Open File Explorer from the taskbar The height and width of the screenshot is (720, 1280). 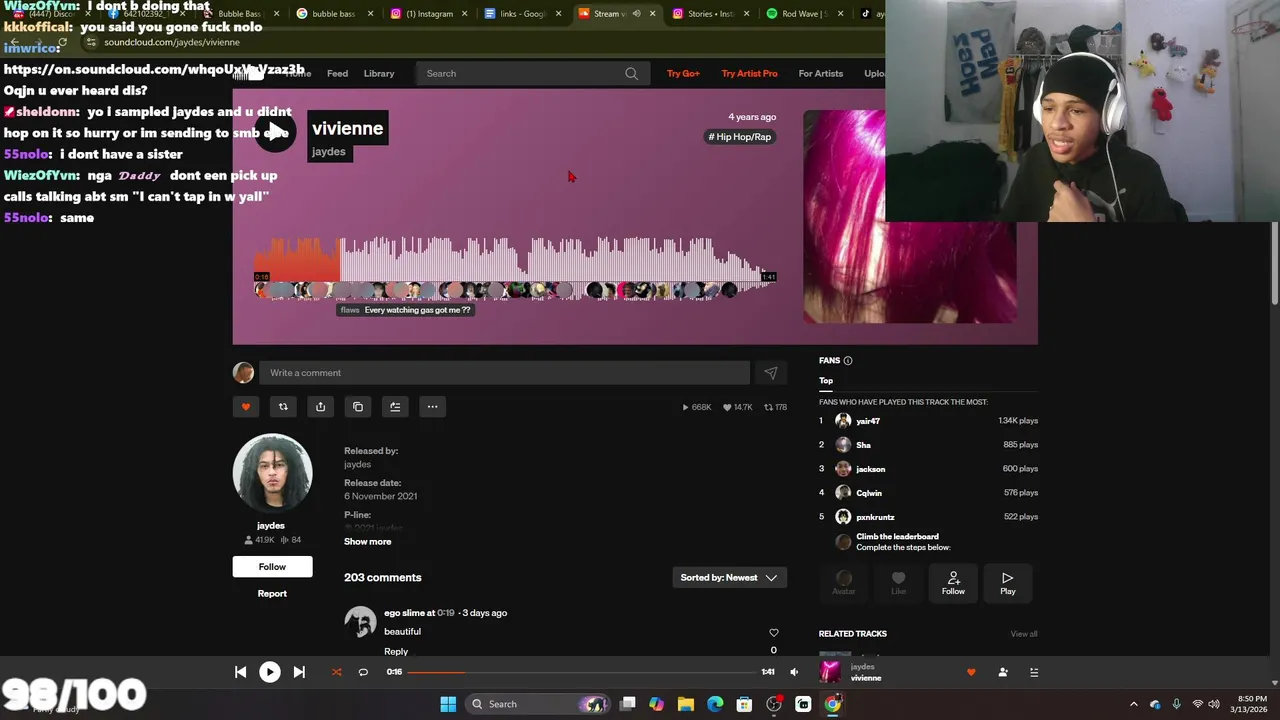click(x=686, y=704)
